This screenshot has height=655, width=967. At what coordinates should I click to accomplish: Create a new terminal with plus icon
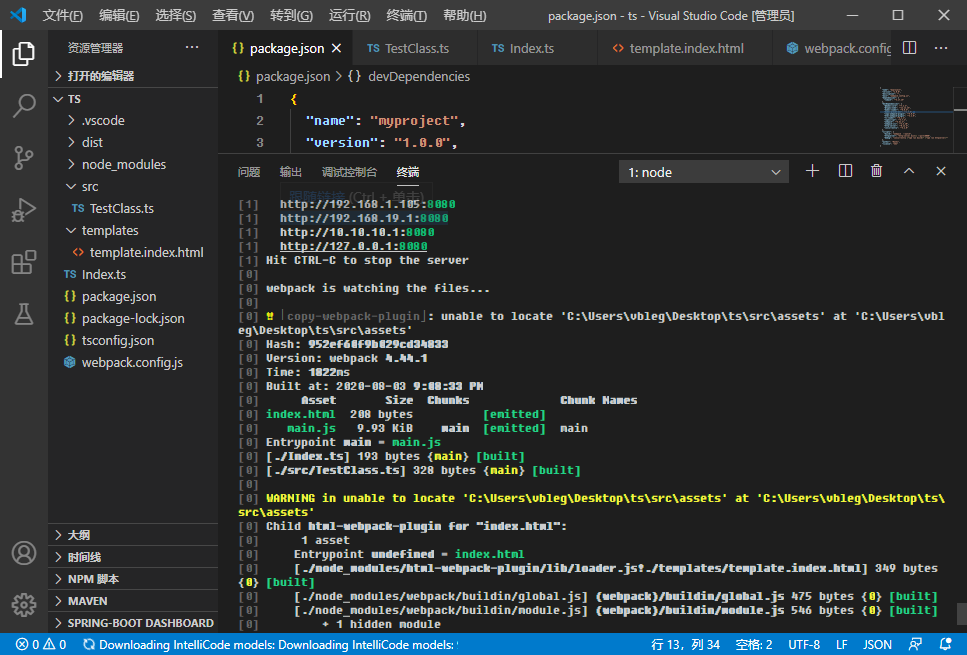[x=812, y=171]
